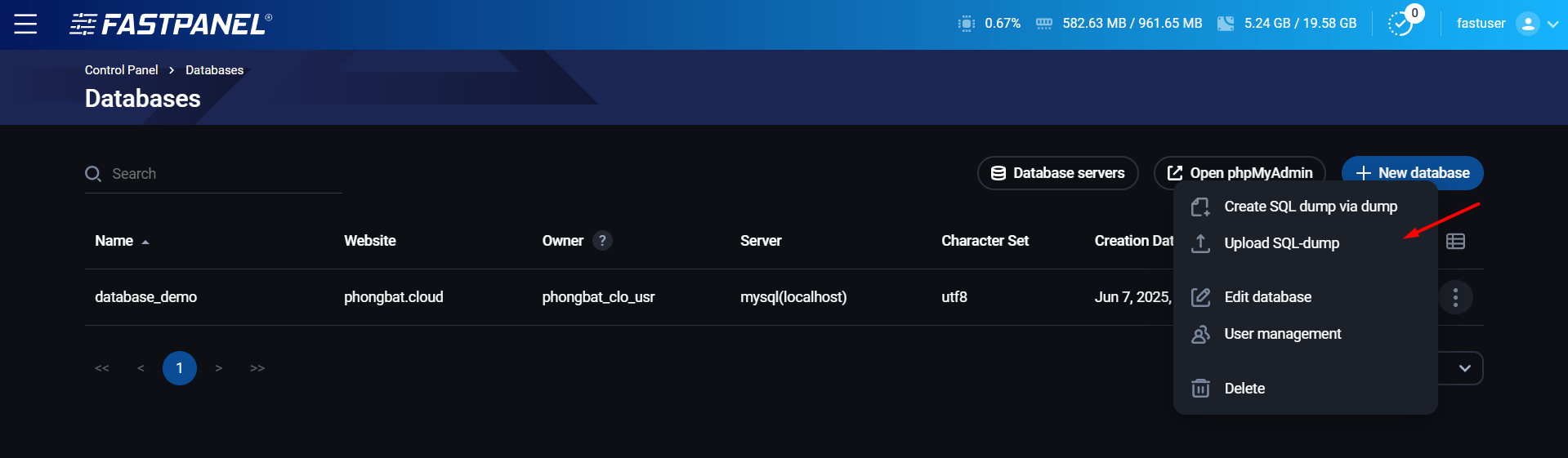
Task: Click the Open phpMyAdmin button
Action: pyautogui.click(x=1239, y=173)
